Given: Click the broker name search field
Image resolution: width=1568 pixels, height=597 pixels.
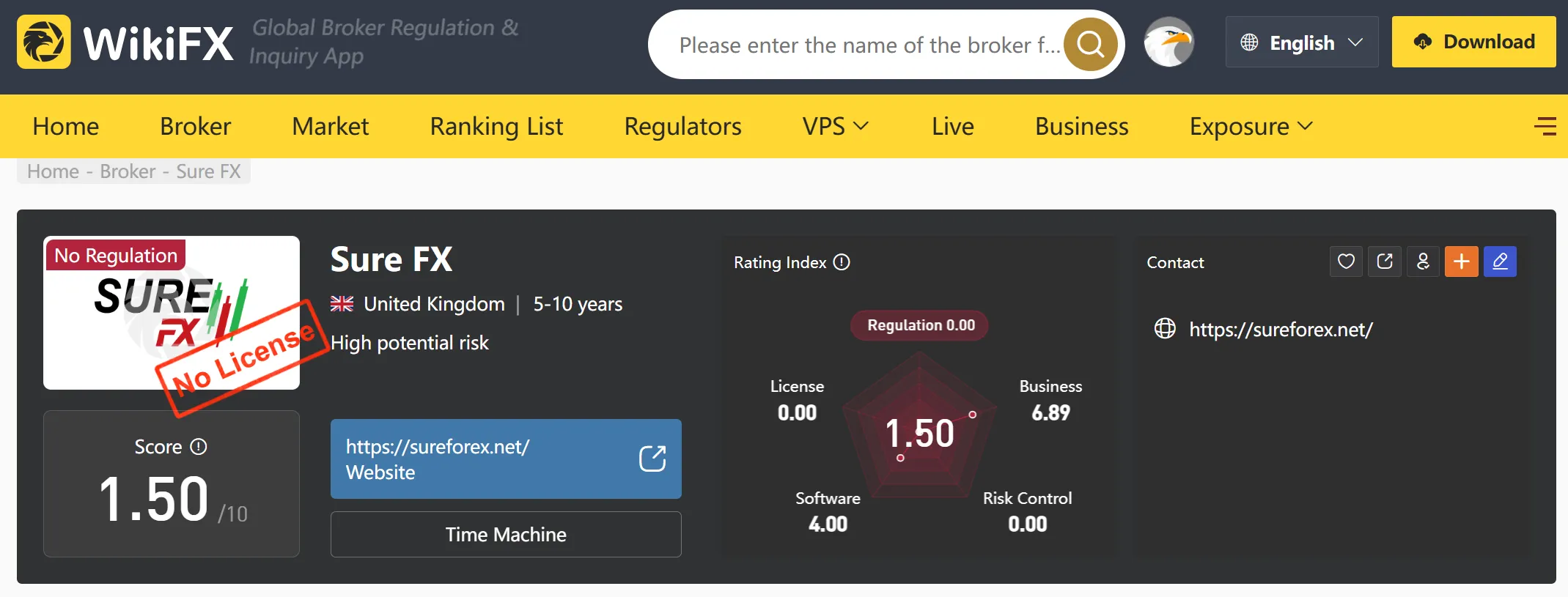Looking at the screenshot, I should pyautogui.click(x=869, y=45).
